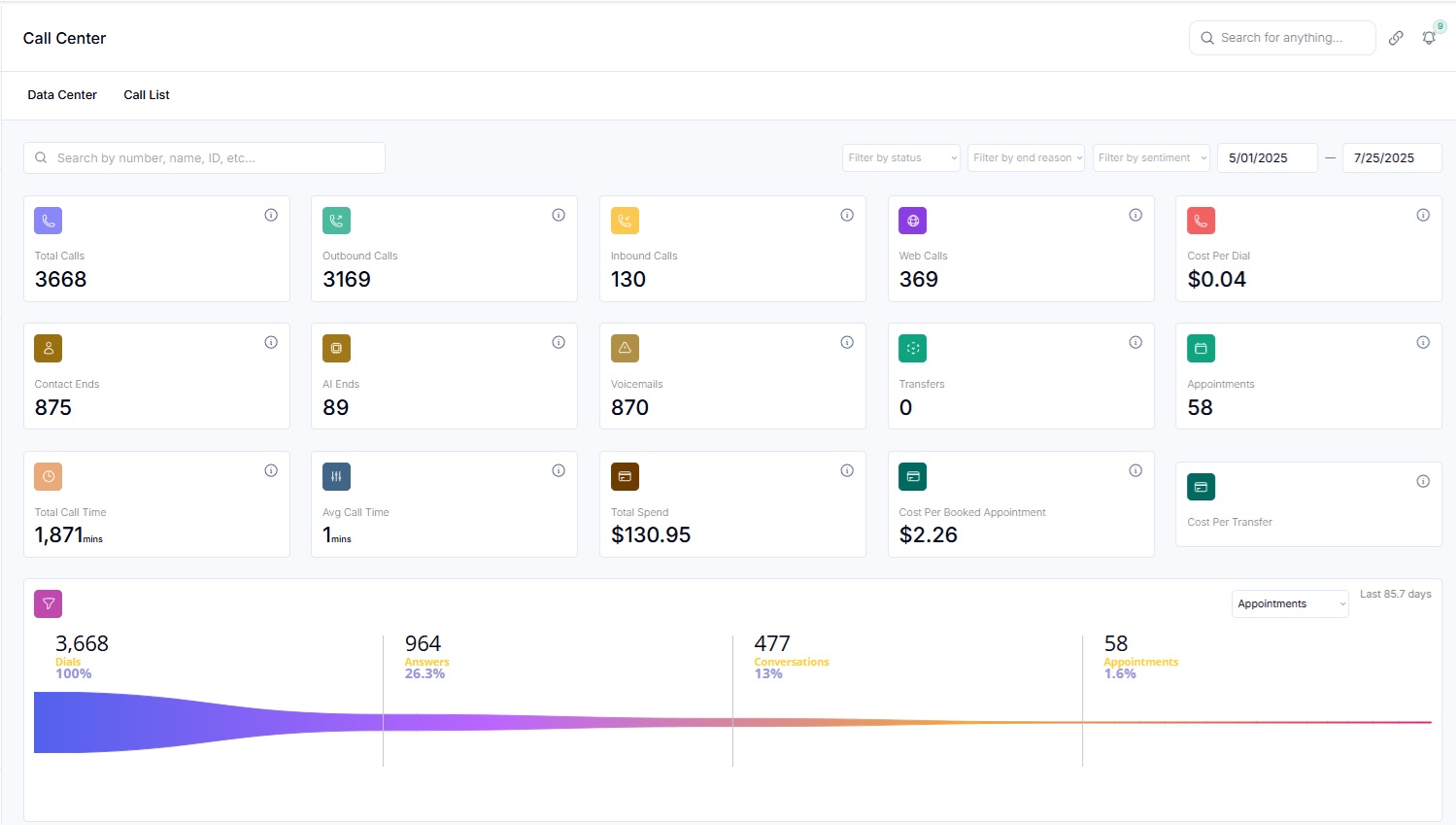This screenshot has width=1456, height=825.
Task: Click the AI Ends chip icon
Action: click(x=336, y=348)
